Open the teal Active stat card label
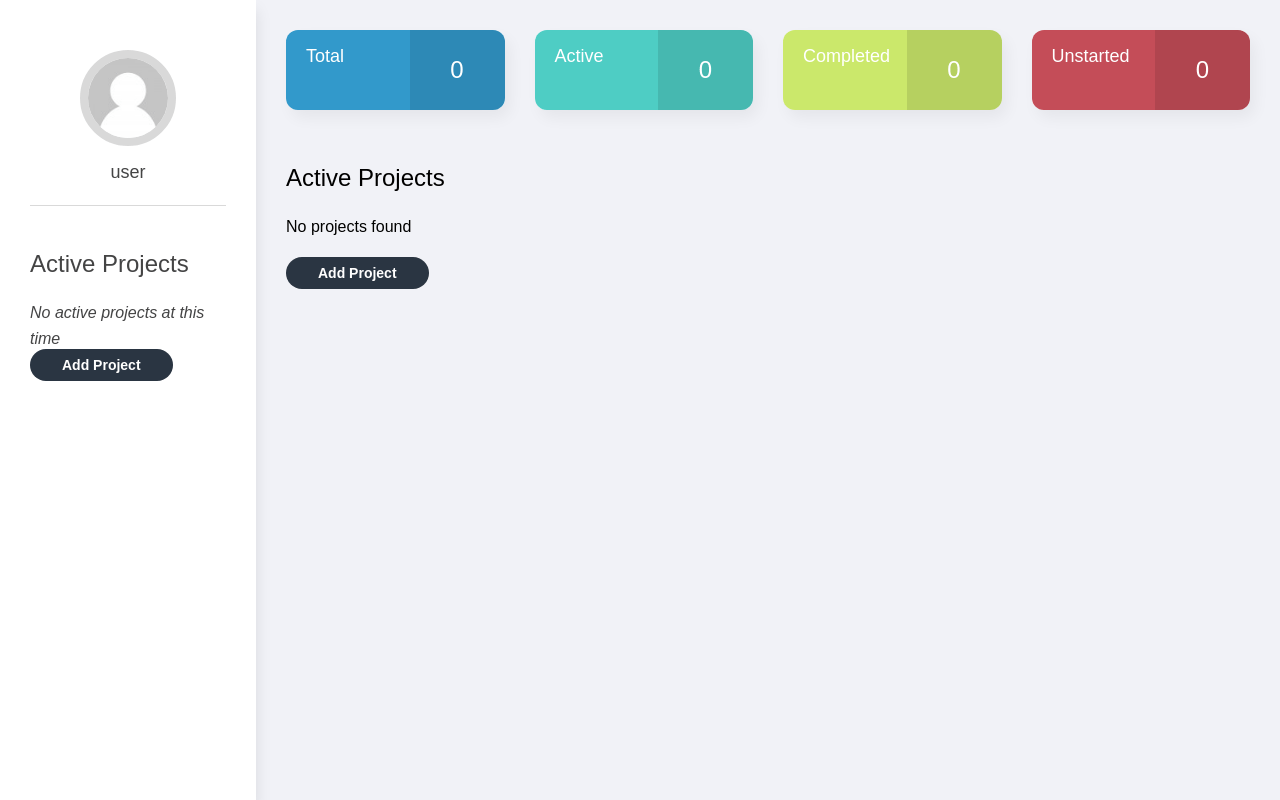Image resolution: width=1280 pixels, height=800 pixels. 579,57
